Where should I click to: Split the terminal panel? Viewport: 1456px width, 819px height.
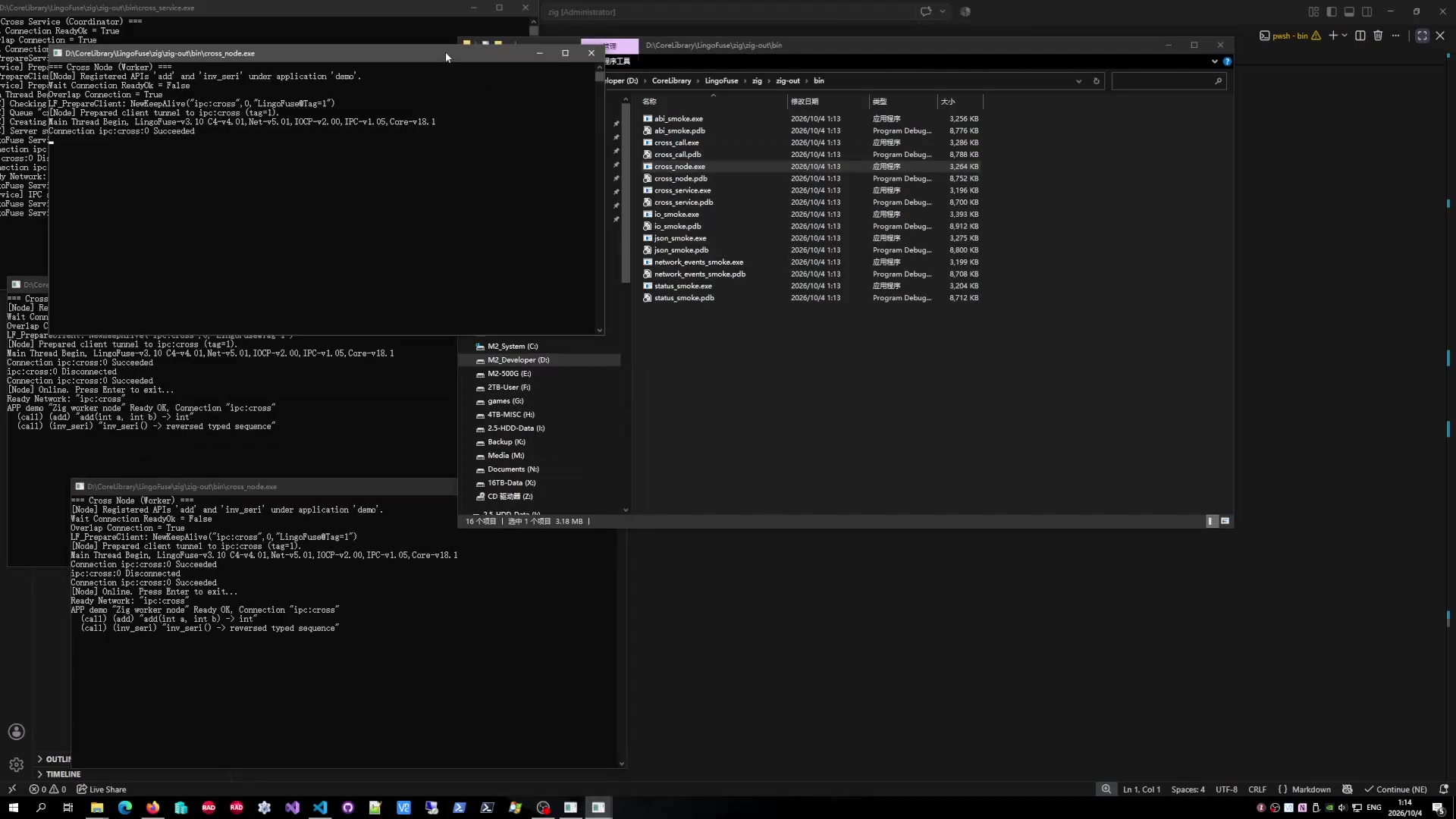[x=1360, y=36]
